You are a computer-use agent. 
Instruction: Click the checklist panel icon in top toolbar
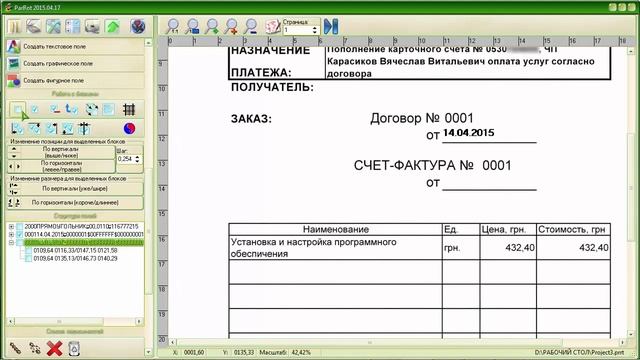pos(73,27)
